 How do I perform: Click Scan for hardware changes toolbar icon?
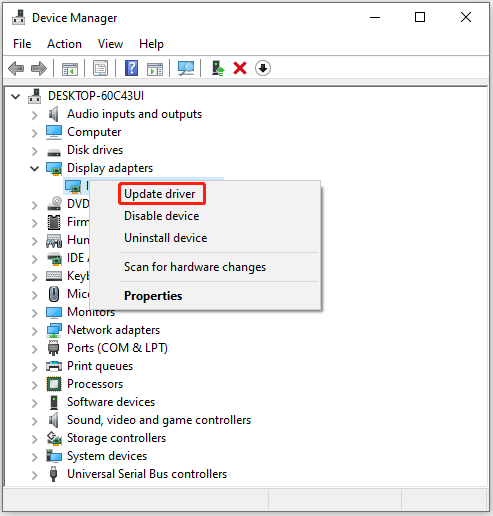click(186, 68)
